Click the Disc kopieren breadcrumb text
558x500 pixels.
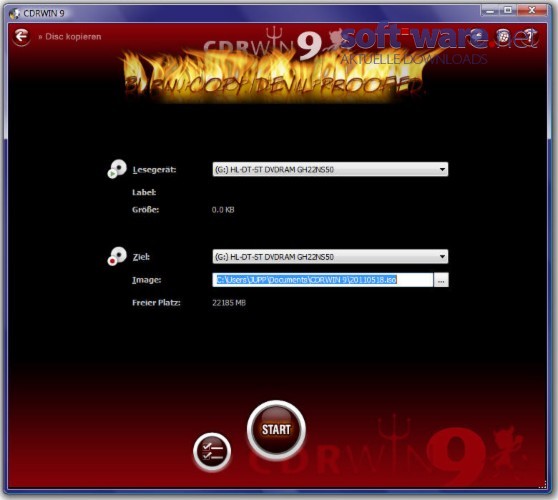point(73,37)
